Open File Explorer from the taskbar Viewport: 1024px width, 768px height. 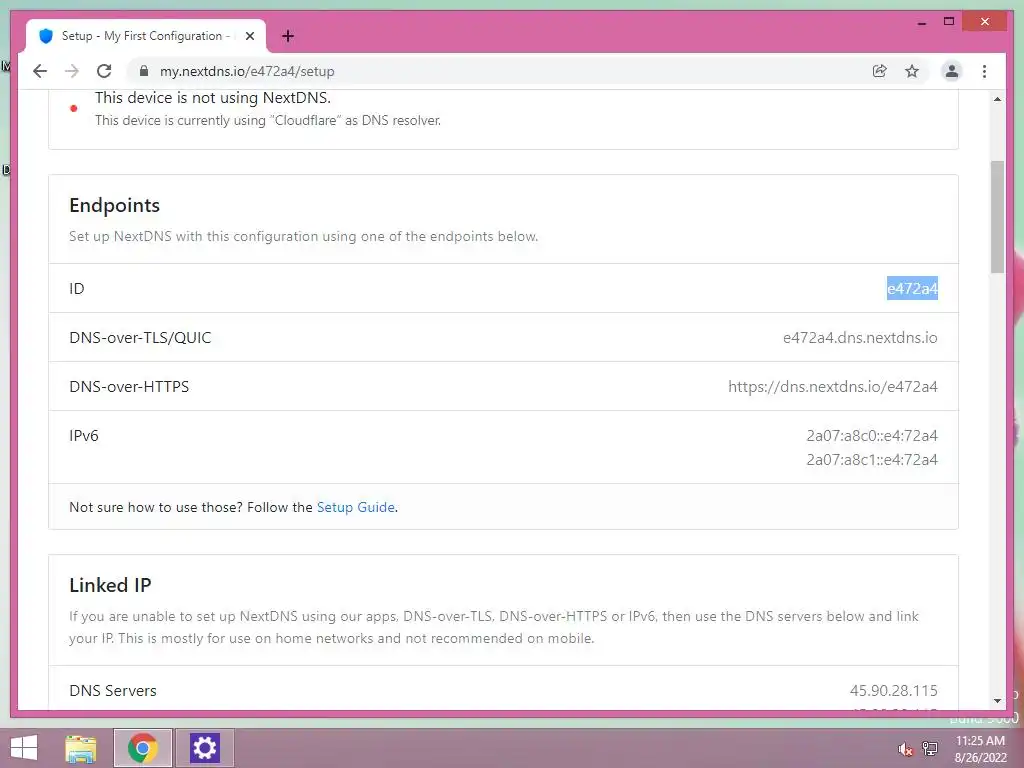pos(81,748)
